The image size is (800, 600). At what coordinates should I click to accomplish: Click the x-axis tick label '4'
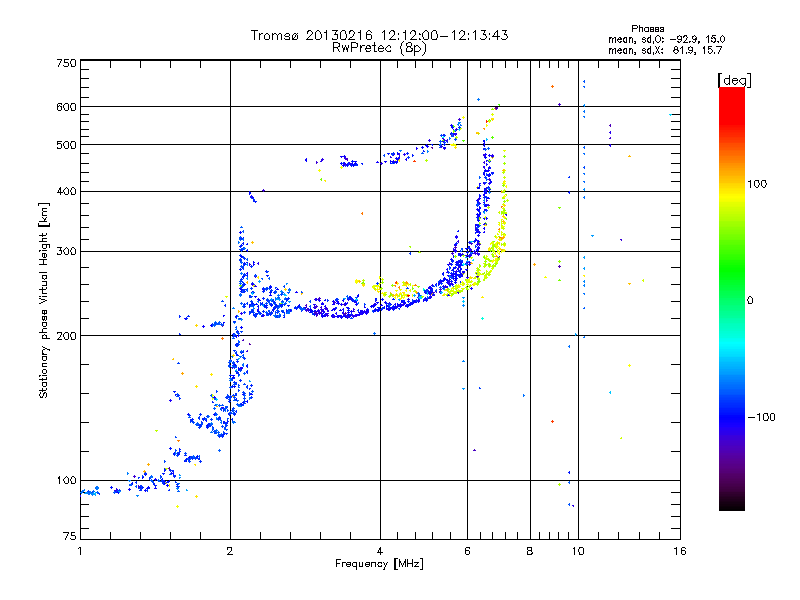(x=380, y=551)
